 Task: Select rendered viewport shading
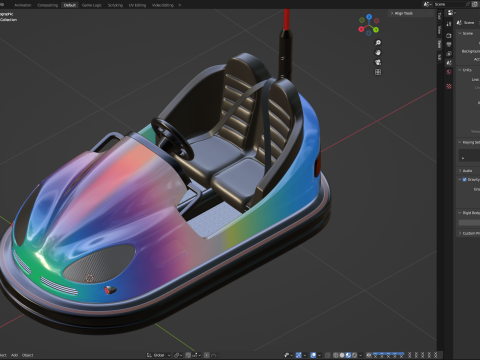[355, 355]
